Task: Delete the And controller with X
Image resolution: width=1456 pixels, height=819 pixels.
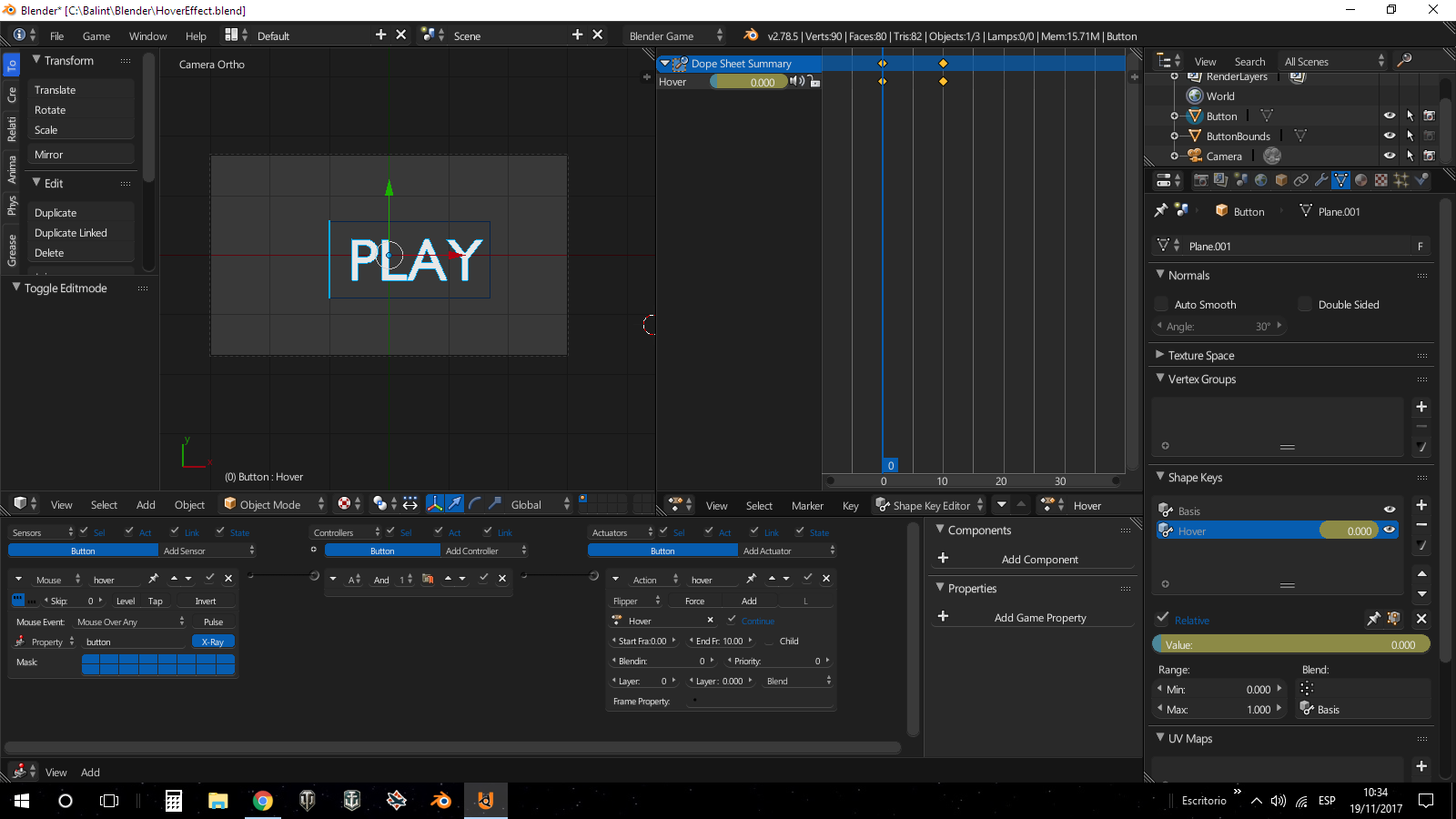Action: [x=502, y=579]
